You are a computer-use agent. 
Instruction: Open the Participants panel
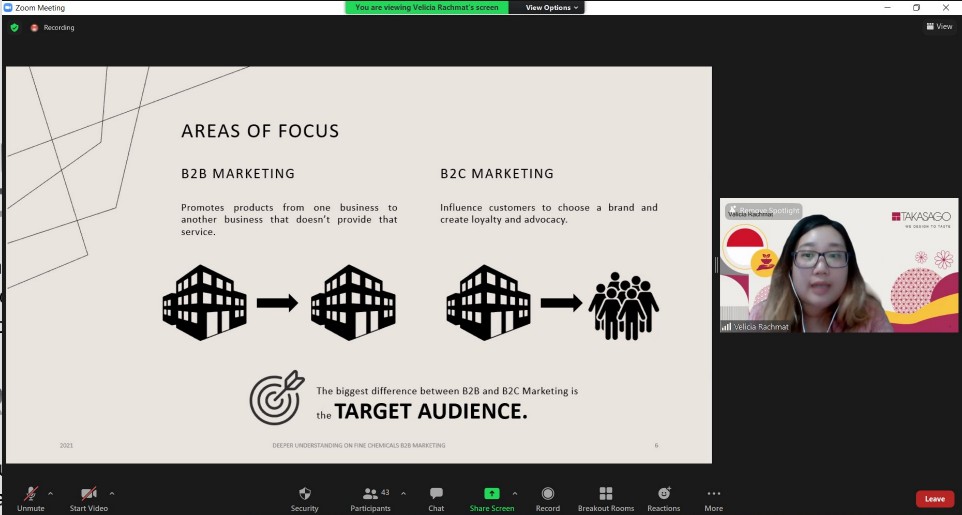tap(370, 498)
